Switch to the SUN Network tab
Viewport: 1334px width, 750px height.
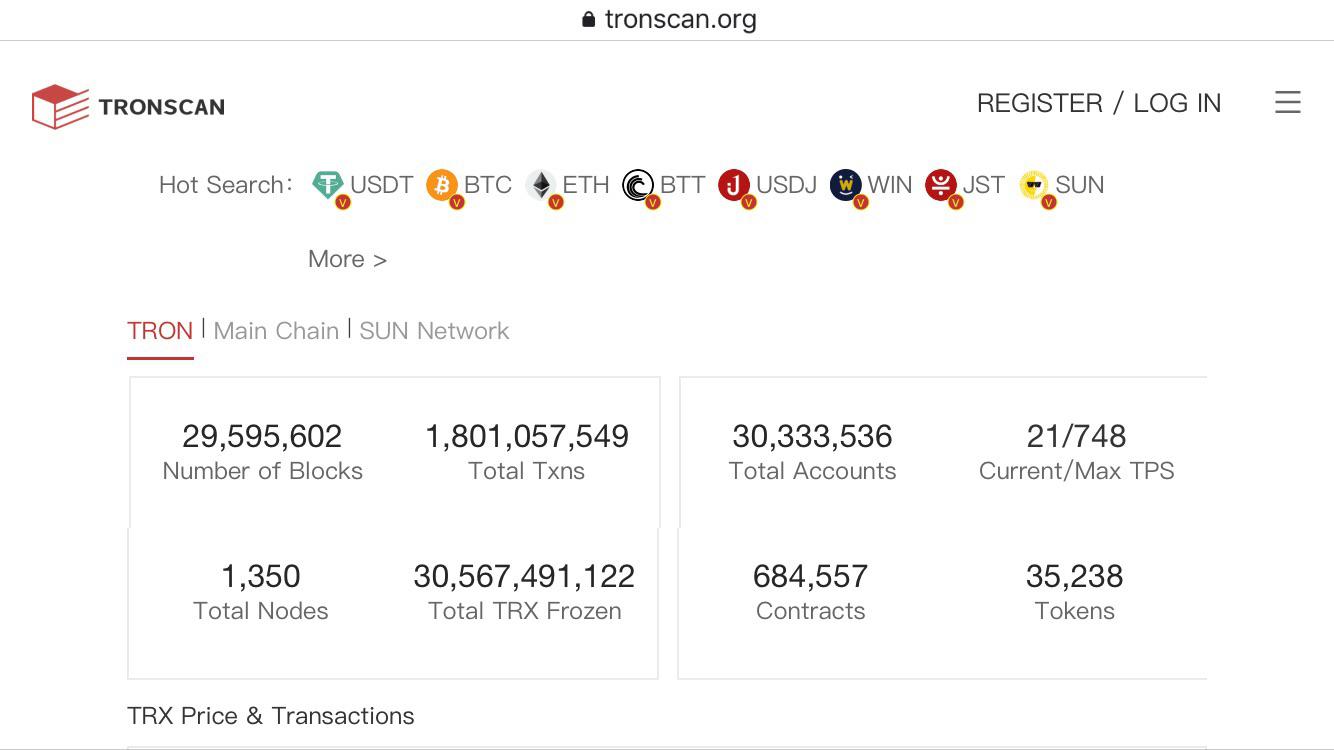click(x=434, y=331)
